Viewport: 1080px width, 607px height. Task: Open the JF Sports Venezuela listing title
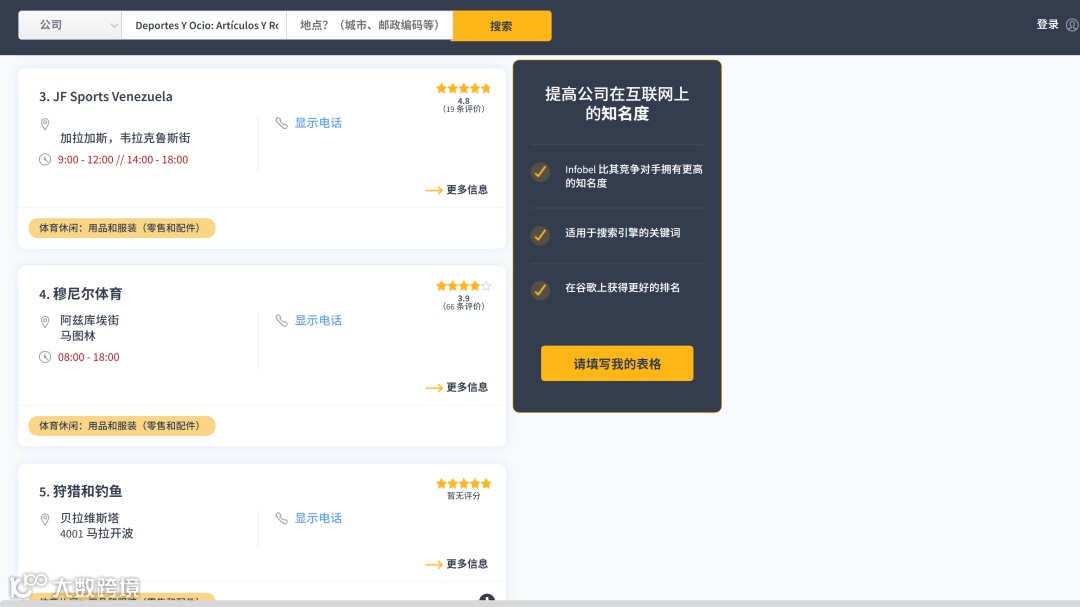point(105,96)
